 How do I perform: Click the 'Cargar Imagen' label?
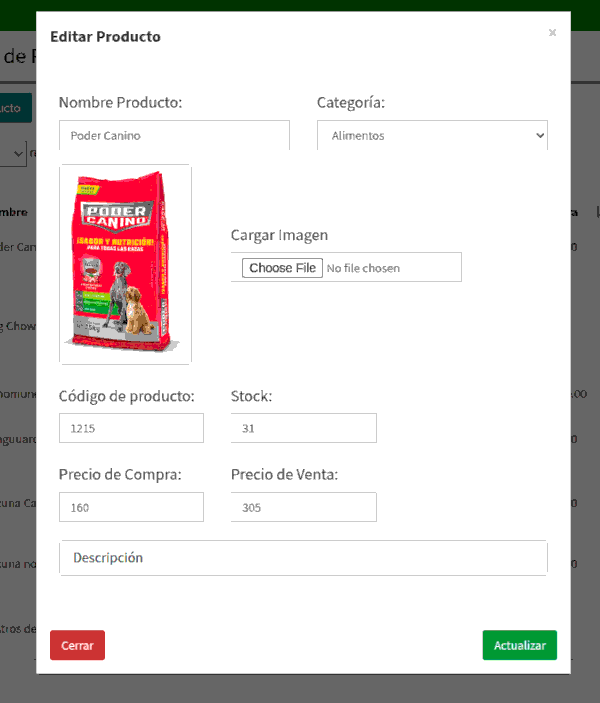point(279,235)
